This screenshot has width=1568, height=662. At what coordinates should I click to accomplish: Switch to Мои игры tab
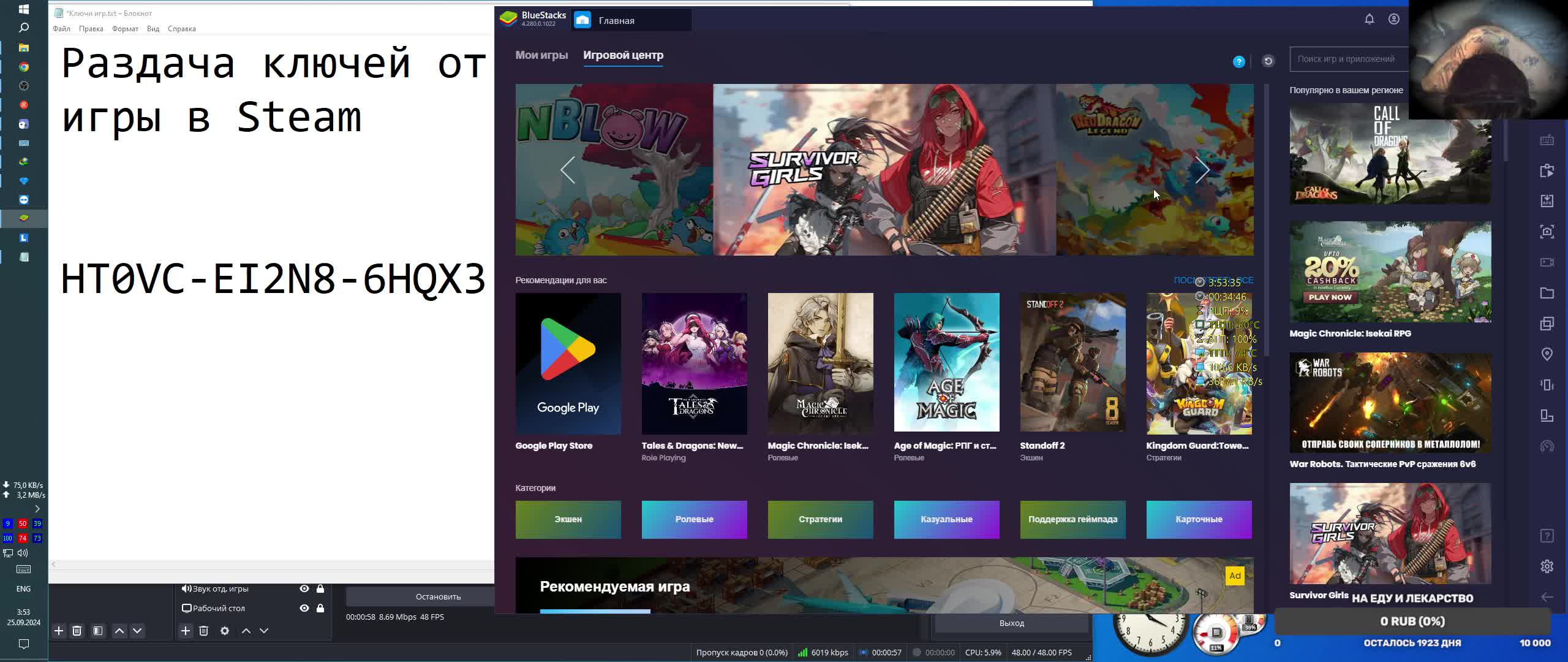pyautogui.click(x=541, y=55)
